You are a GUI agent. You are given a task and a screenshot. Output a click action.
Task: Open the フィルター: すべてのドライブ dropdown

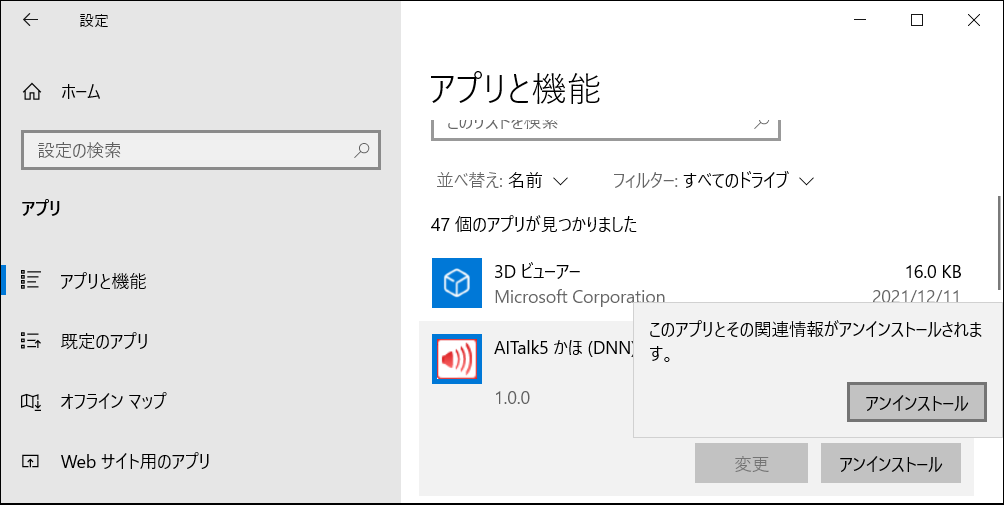pyautogui.click(x=713, y=180)
